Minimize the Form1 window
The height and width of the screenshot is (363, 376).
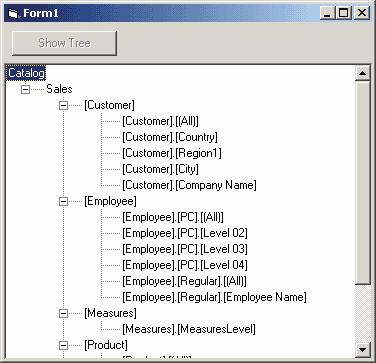pos(327,13)
